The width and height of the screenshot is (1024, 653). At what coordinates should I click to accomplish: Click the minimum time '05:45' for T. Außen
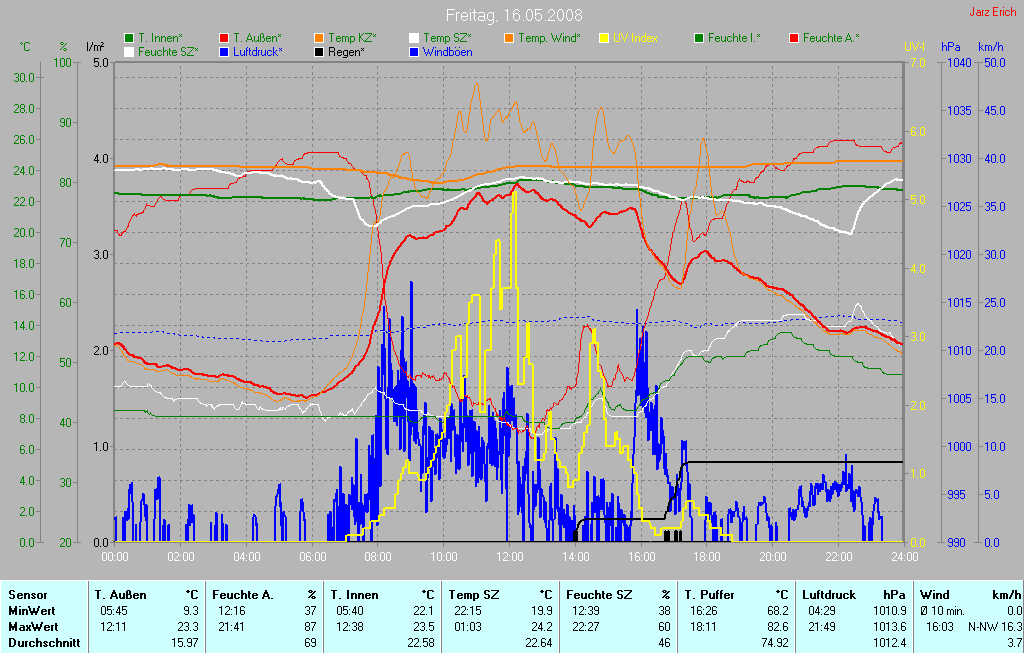113,611
